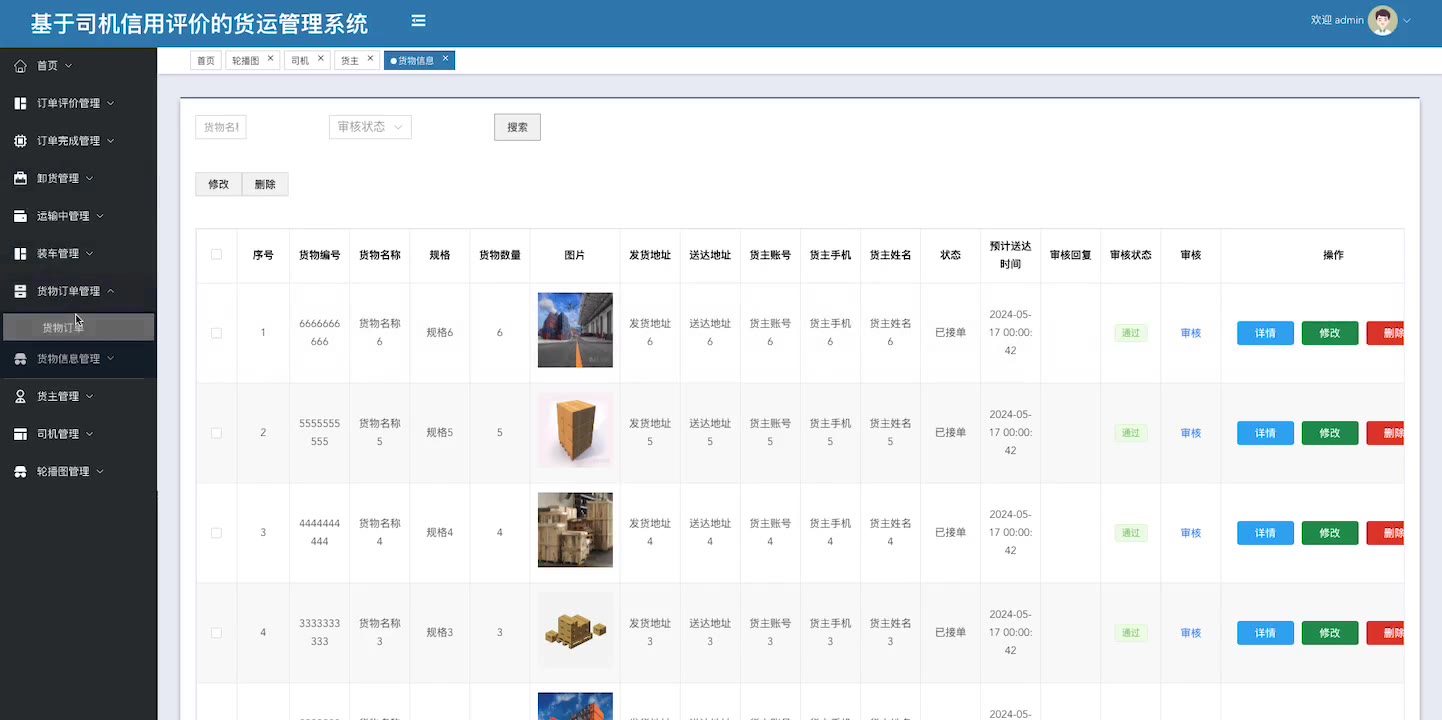Open the admin user dropdown arrow
The width and height of the screenshot is (1442, 720).
point(1407,21)
